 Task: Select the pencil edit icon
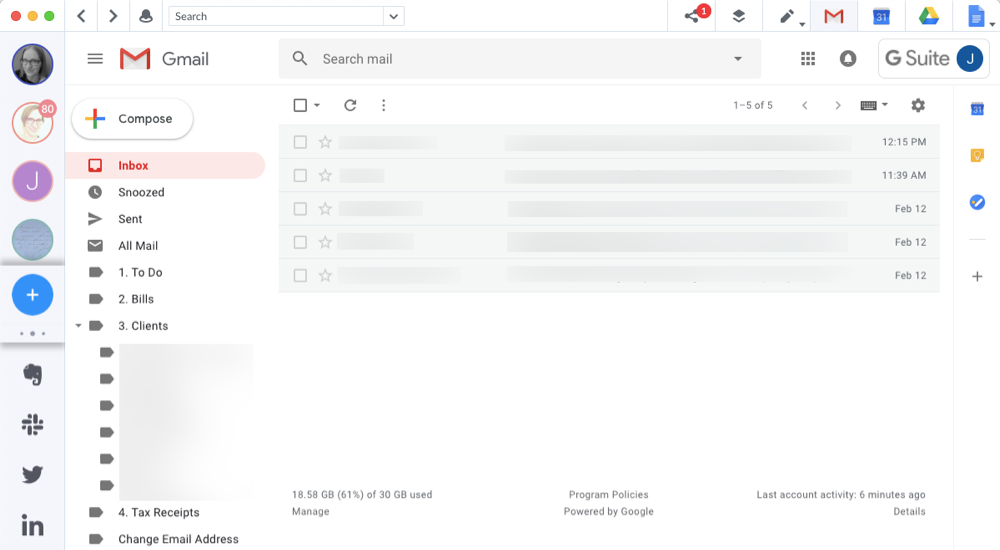(x=786, y=16)
